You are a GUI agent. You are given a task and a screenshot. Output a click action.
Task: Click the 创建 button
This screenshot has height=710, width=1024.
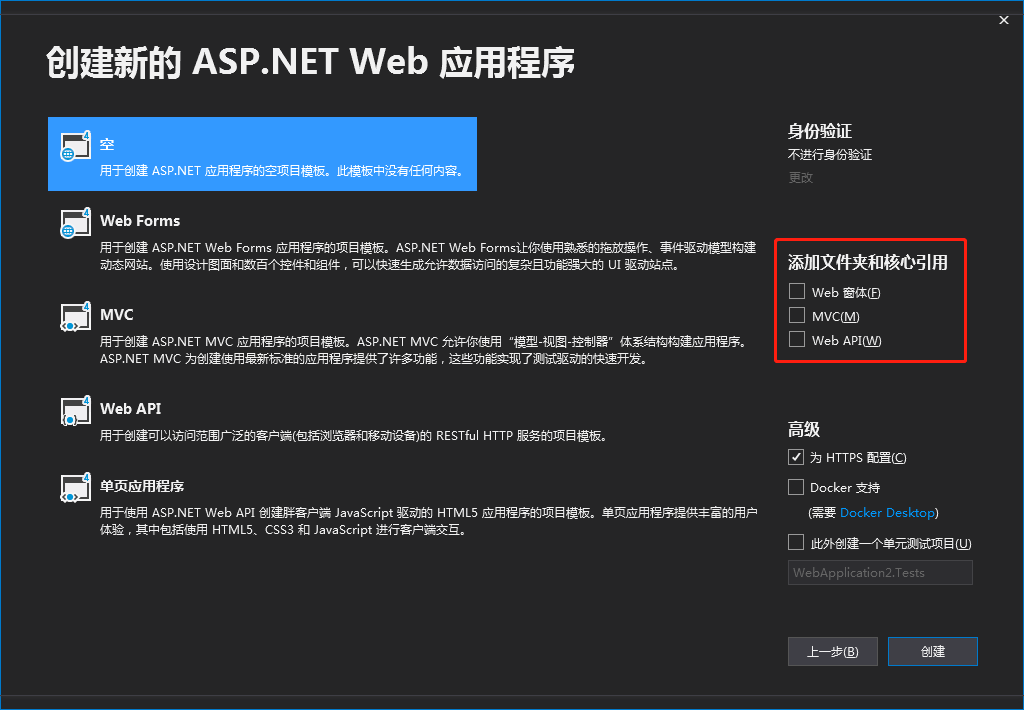click(933, 651)
